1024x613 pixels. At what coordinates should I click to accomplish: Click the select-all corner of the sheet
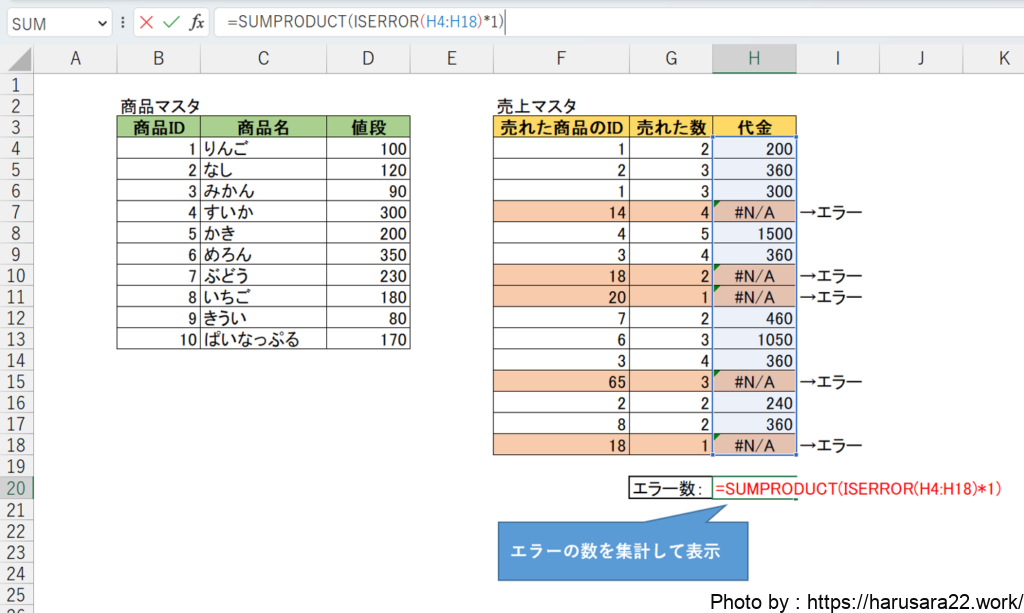click(15, 59)
